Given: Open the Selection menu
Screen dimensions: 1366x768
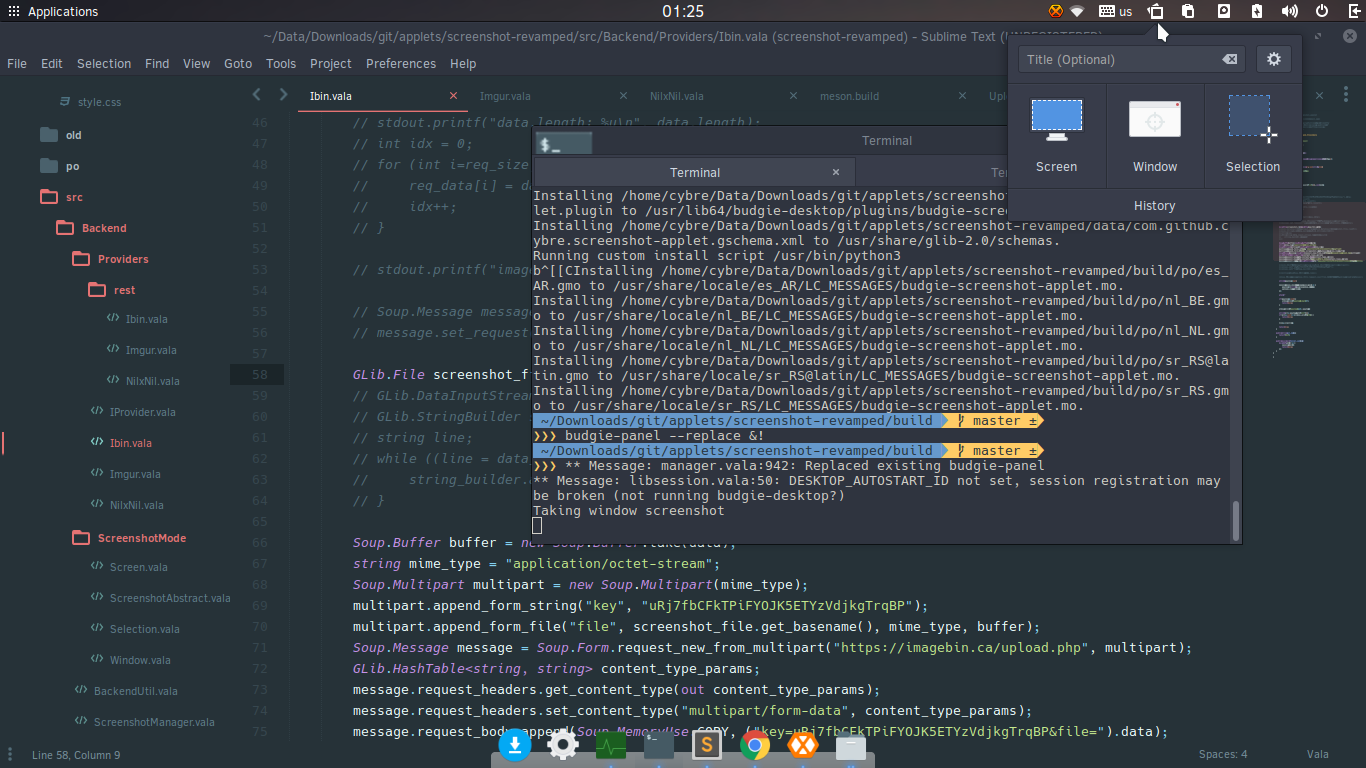Looking at the screenshot, I should [104, 63].
